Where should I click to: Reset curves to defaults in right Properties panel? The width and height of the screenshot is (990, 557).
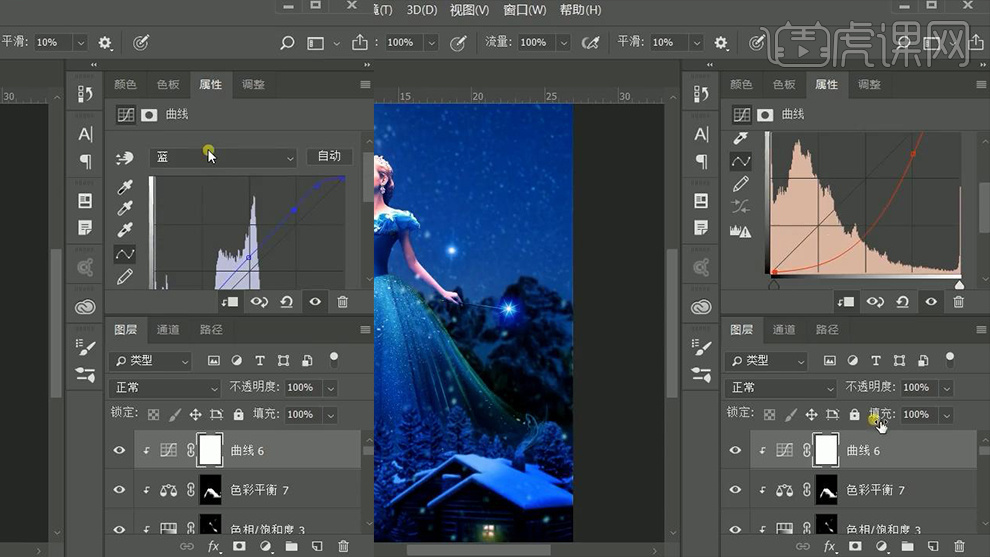click(x=903, y=301)
